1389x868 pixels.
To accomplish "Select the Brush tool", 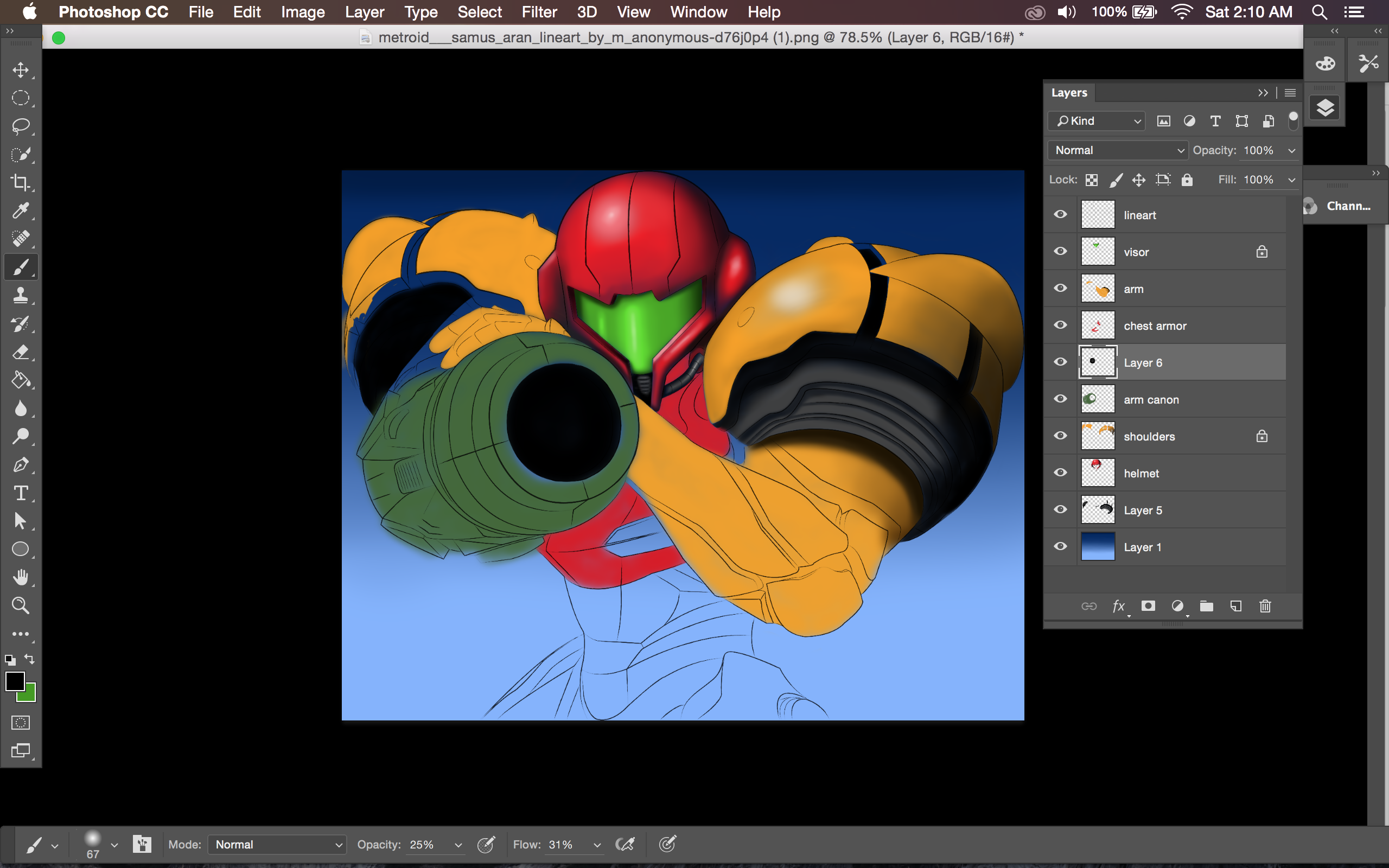I will 21,267.
